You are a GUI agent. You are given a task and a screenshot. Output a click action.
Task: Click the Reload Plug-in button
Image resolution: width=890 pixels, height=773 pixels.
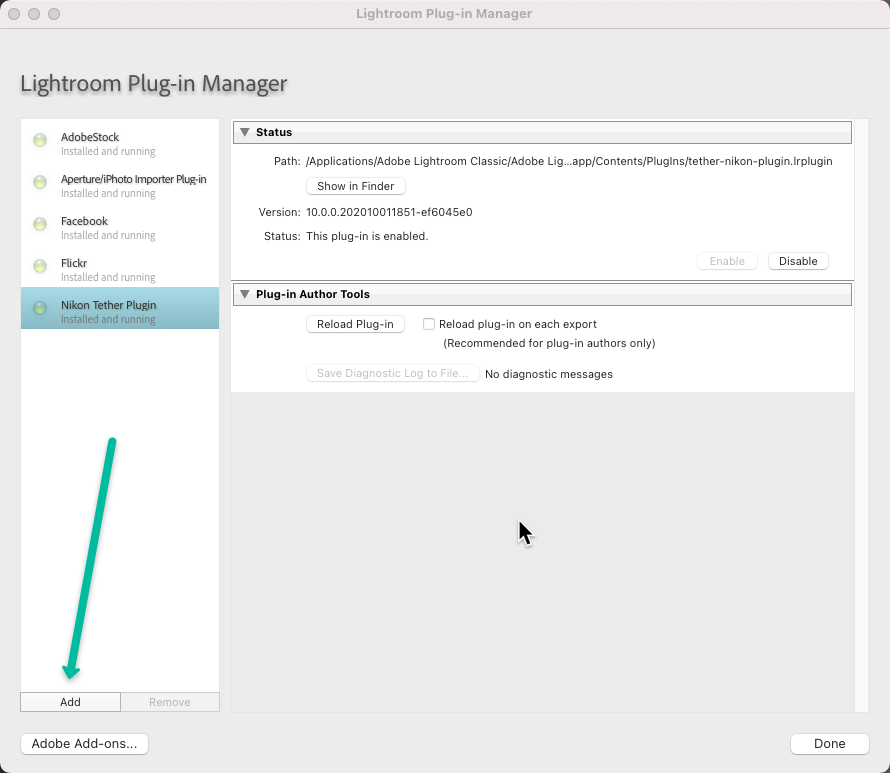coord(355,324)
